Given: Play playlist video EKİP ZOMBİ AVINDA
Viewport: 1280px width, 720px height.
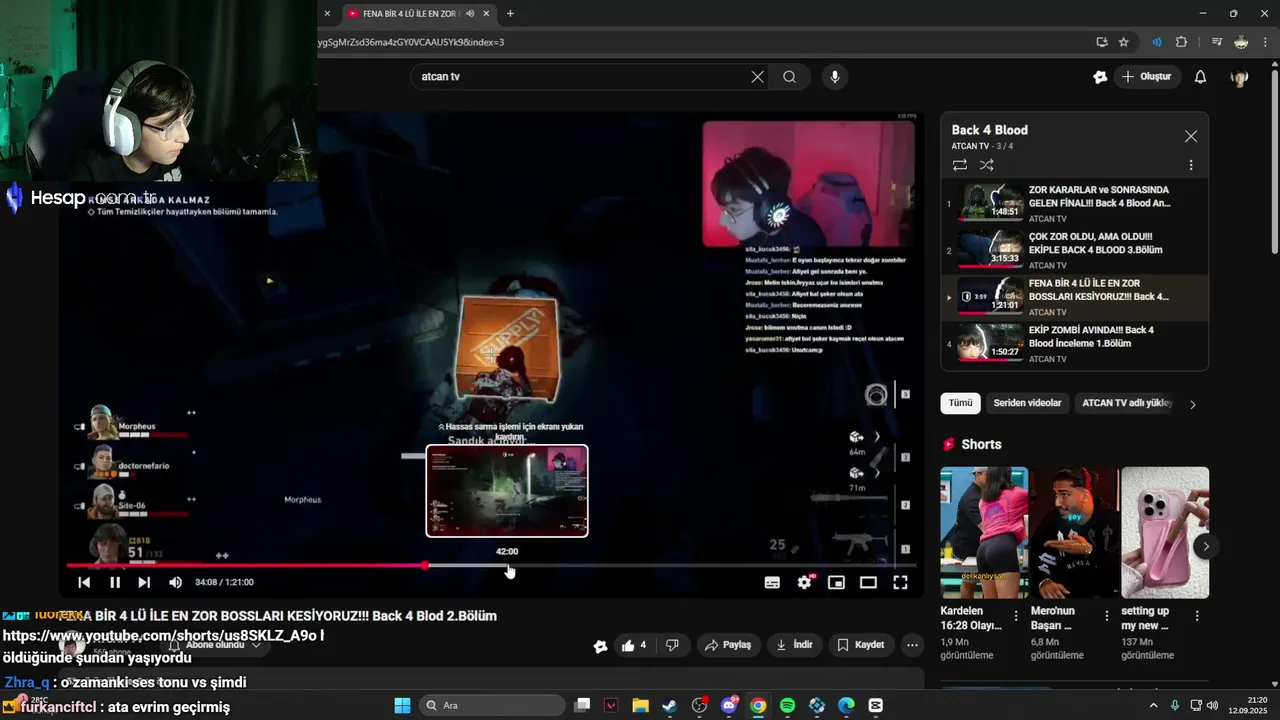Looking at the screenshot, I should click(1075, 343).
